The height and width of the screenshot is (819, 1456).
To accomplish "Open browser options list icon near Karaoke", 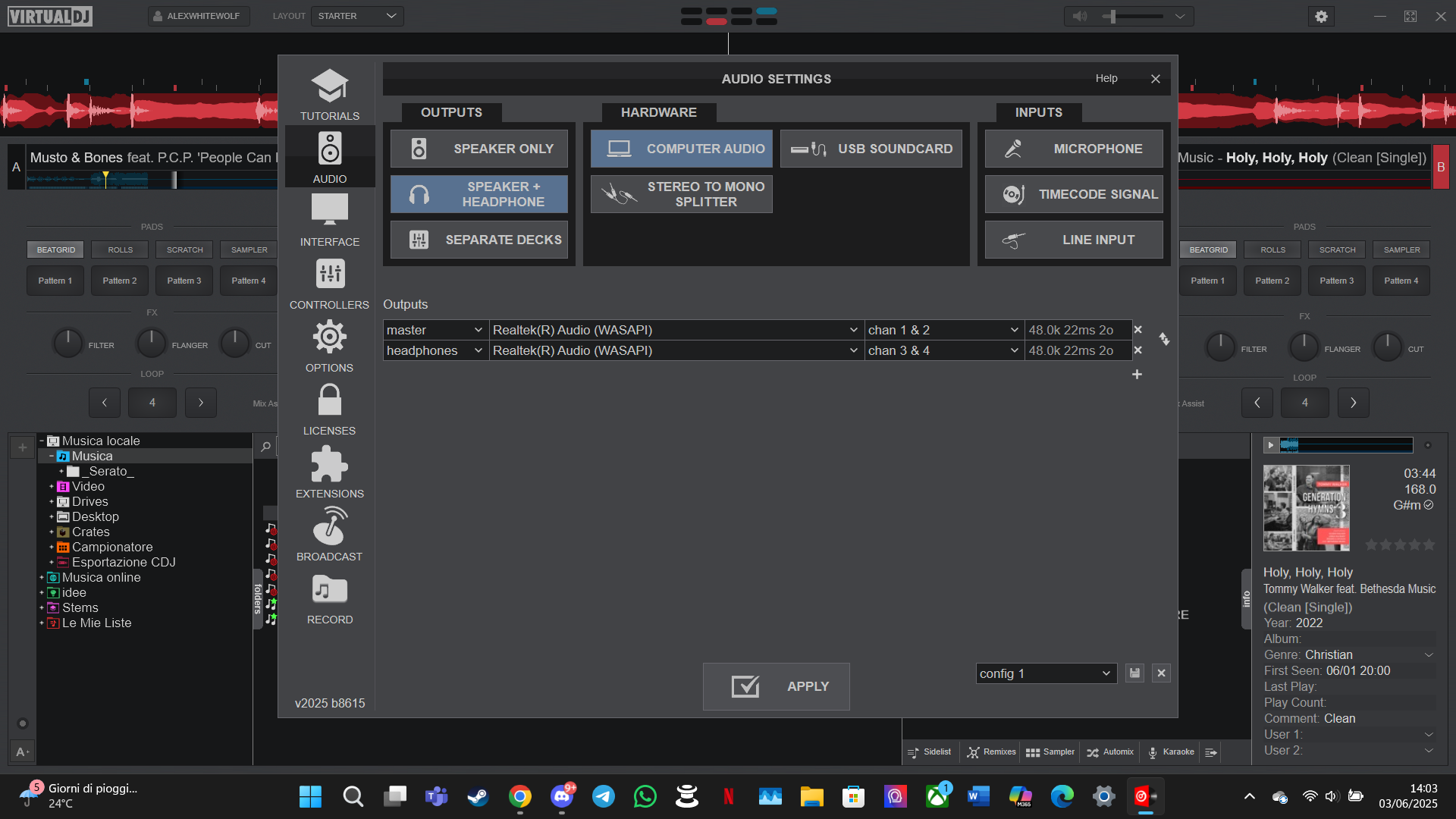I will point(1211,752).
